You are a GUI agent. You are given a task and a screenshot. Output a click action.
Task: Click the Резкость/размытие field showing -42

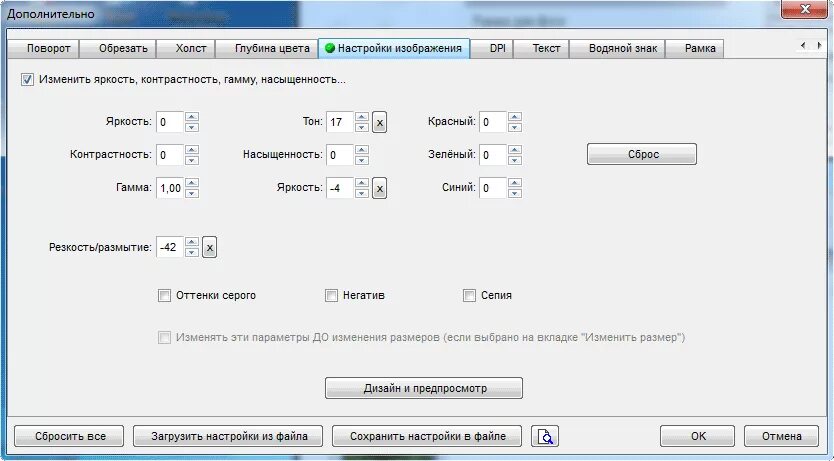(x=170, y=247)
